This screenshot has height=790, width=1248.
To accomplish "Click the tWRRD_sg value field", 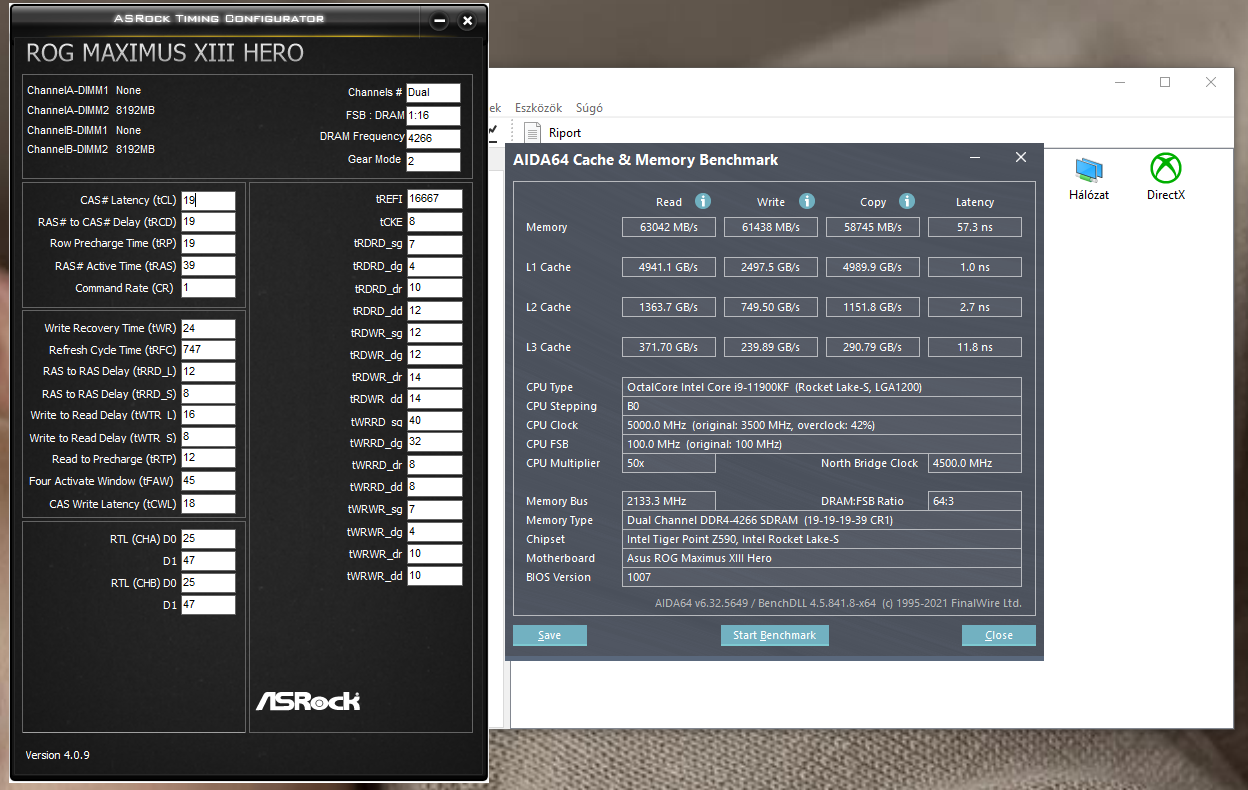I will point(435,421).
